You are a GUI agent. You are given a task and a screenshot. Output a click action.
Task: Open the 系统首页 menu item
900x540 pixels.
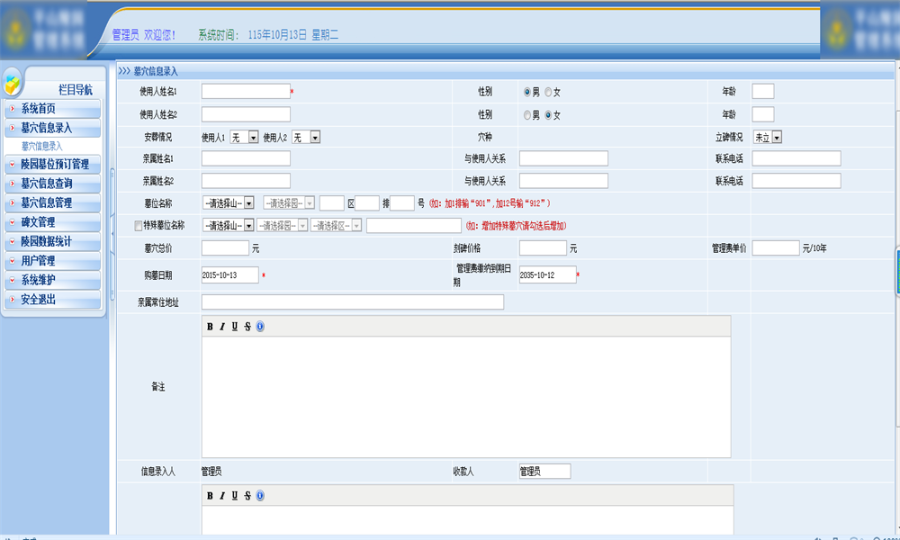[x=53, y=108]
